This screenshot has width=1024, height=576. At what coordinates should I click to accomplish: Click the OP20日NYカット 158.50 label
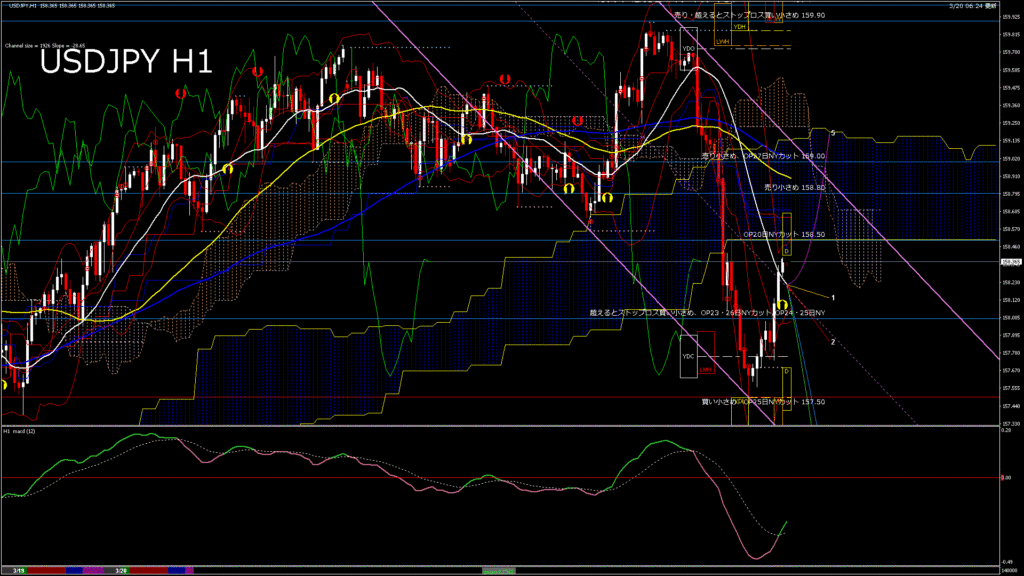pyautogui.click(x=784, y=233)
